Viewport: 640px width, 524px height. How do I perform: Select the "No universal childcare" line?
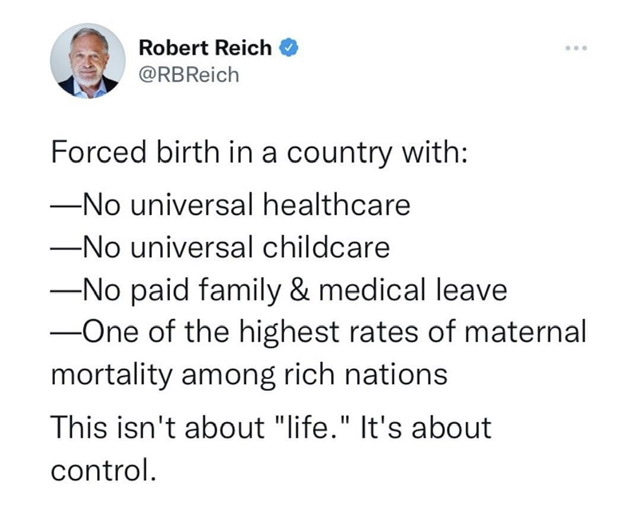(x=220, y=247)
